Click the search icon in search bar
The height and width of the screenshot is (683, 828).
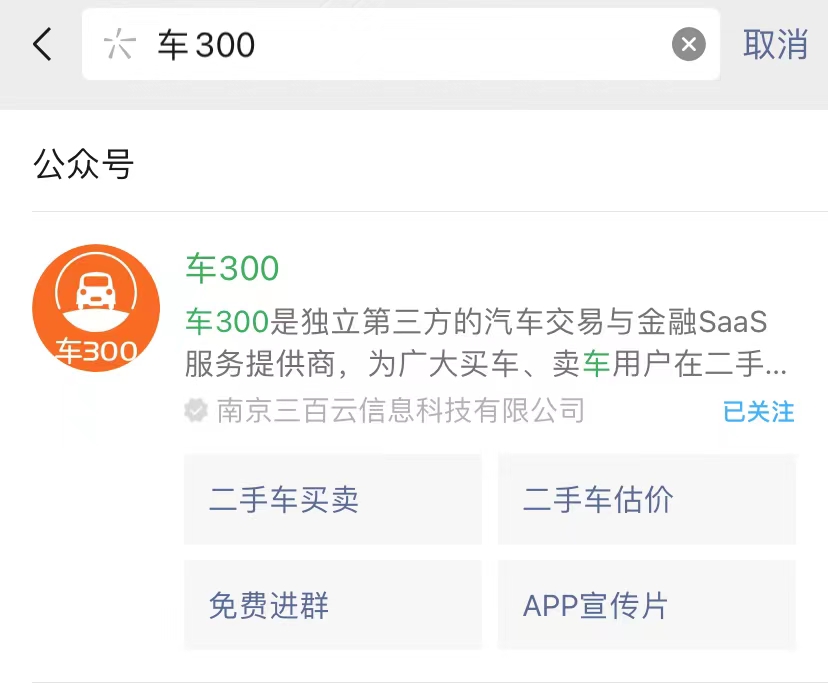pyautogui.click(x=119, y=44)
